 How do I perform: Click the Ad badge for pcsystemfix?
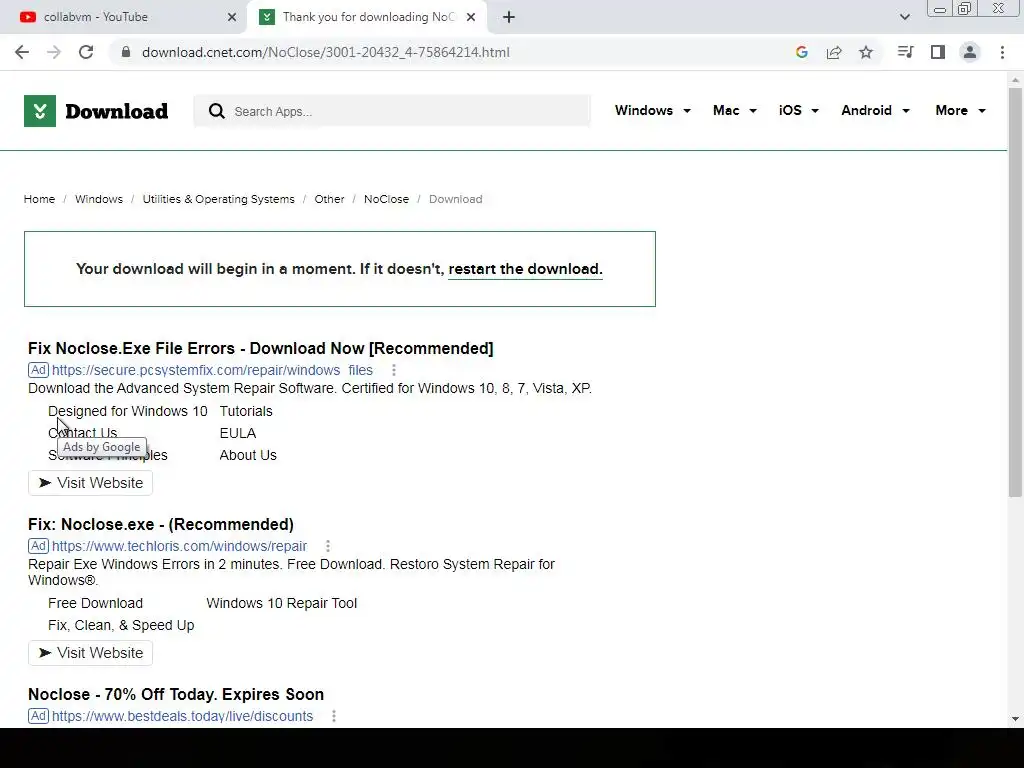point(39,370)
